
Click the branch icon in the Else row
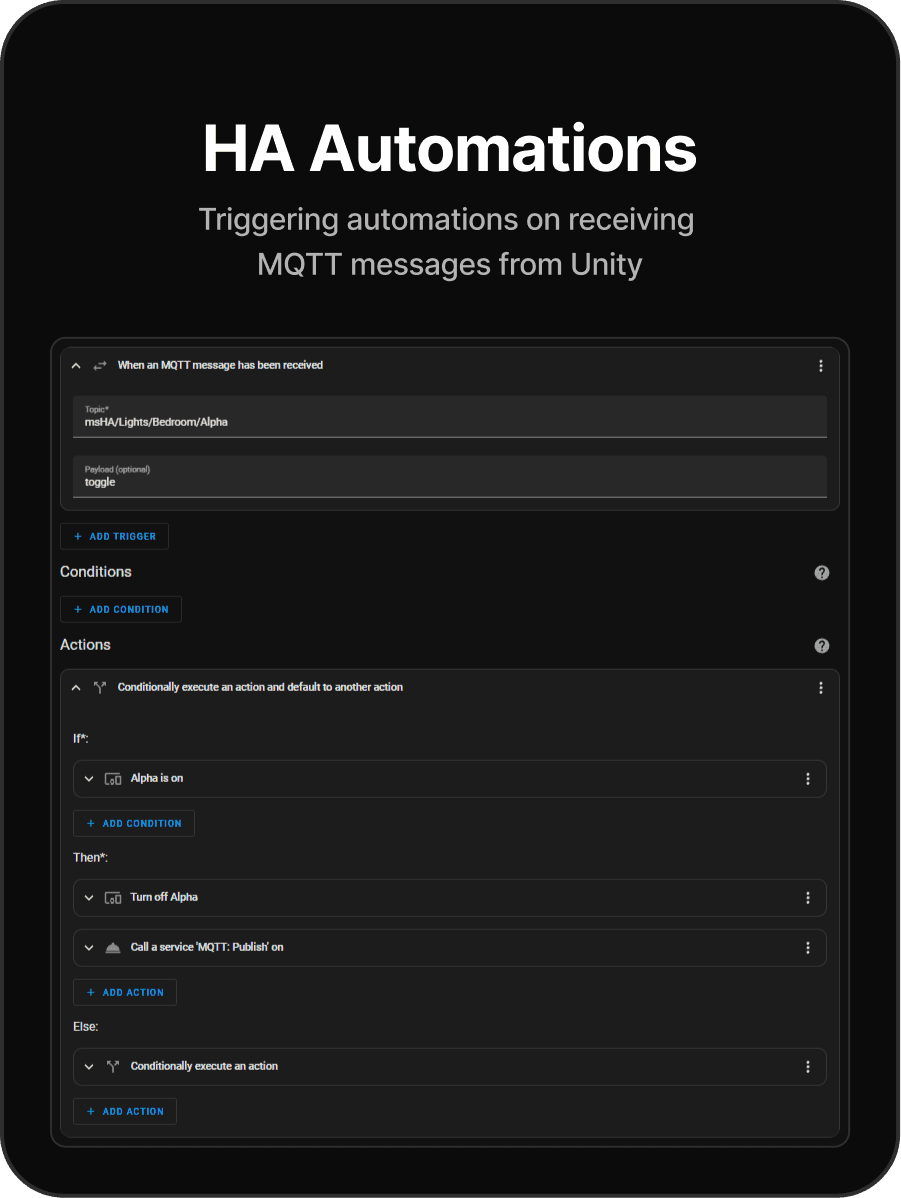(x=113, y=1067)
